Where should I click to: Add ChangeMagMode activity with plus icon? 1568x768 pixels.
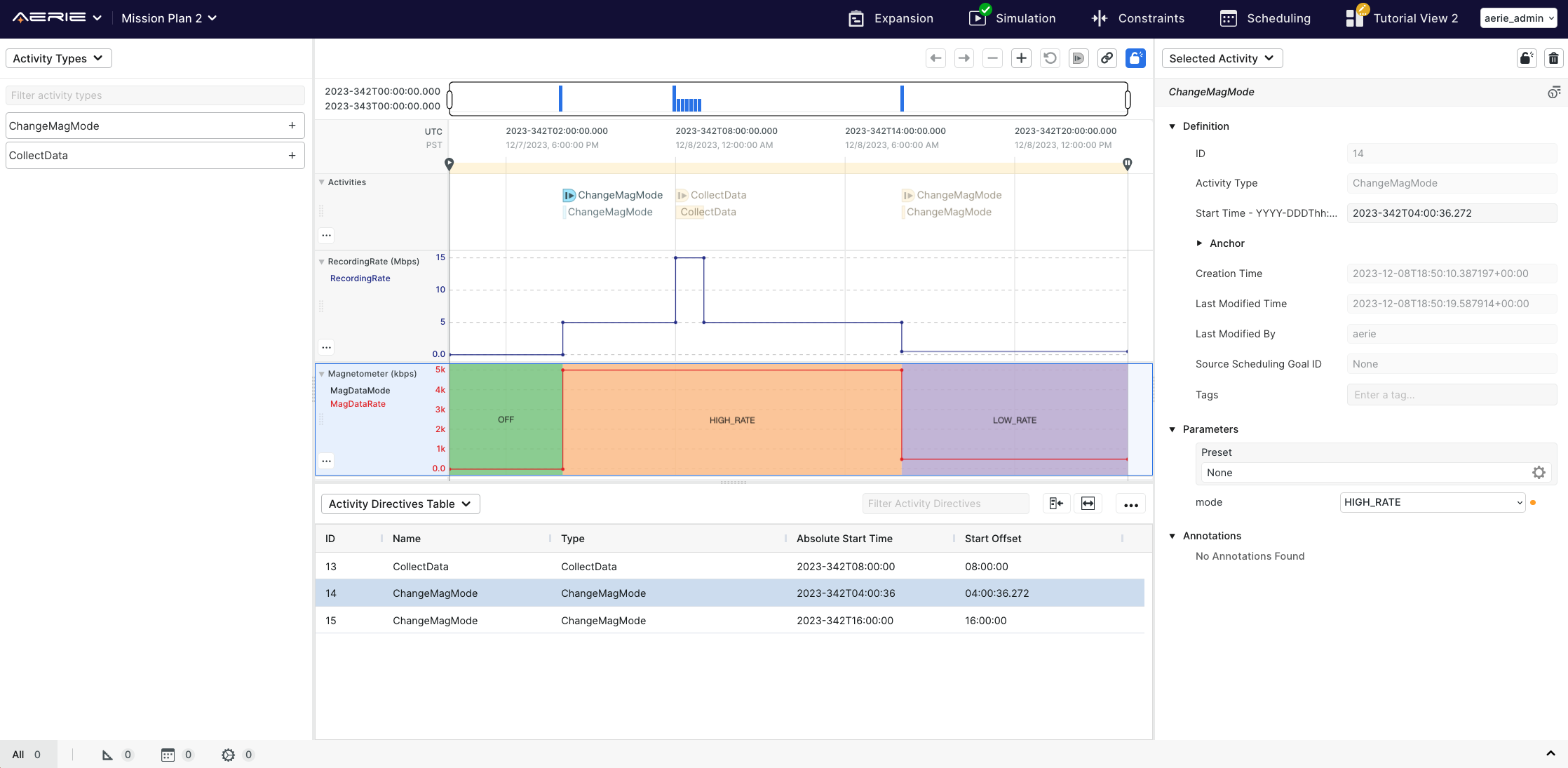coord(292,126)
